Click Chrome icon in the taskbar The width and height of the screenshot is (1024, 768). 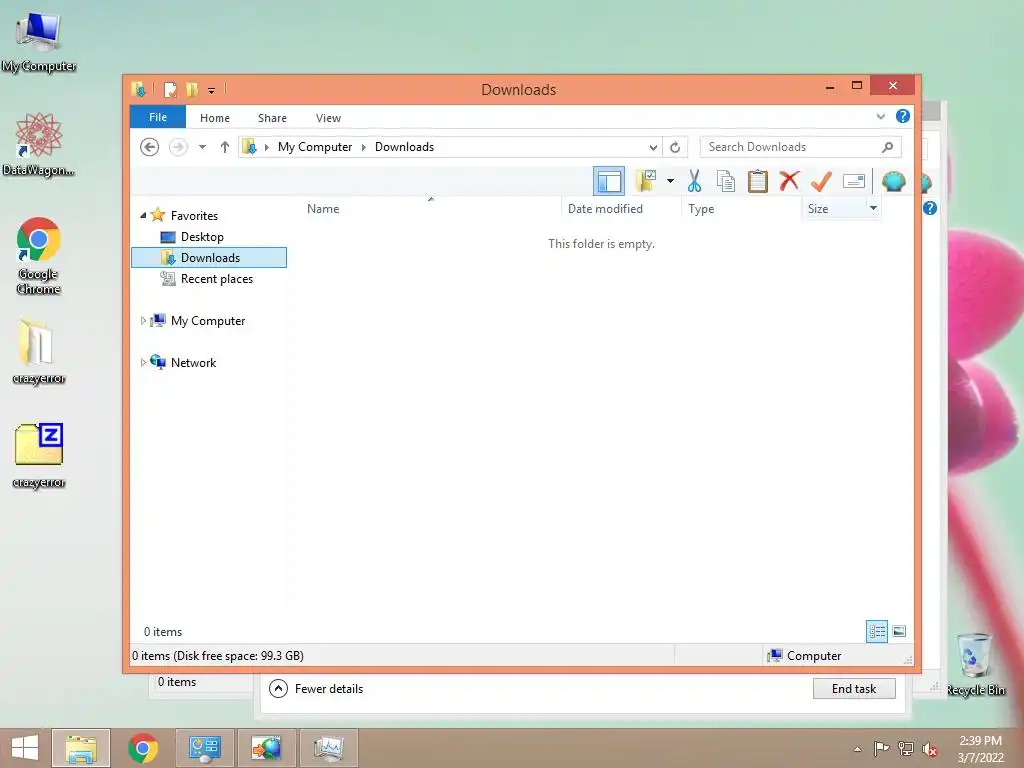coord(143,748)
